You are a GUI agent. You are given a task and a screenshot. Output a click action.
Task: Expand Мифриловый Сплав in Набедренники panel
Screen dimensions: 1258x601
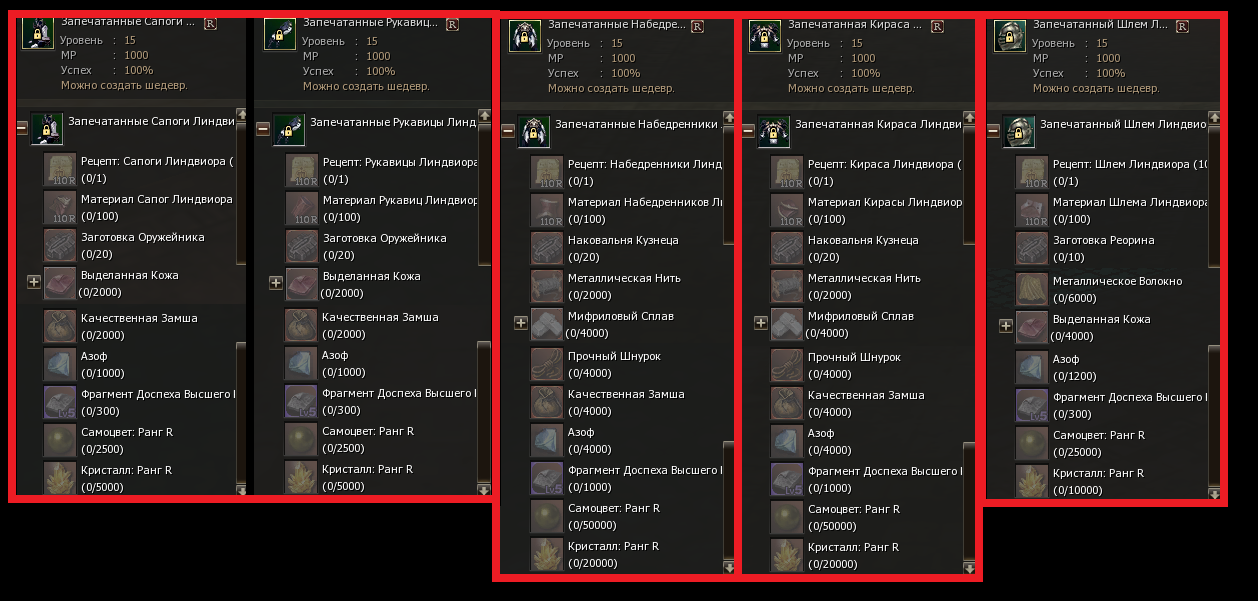pyautogui.click(x=520, y=323)
